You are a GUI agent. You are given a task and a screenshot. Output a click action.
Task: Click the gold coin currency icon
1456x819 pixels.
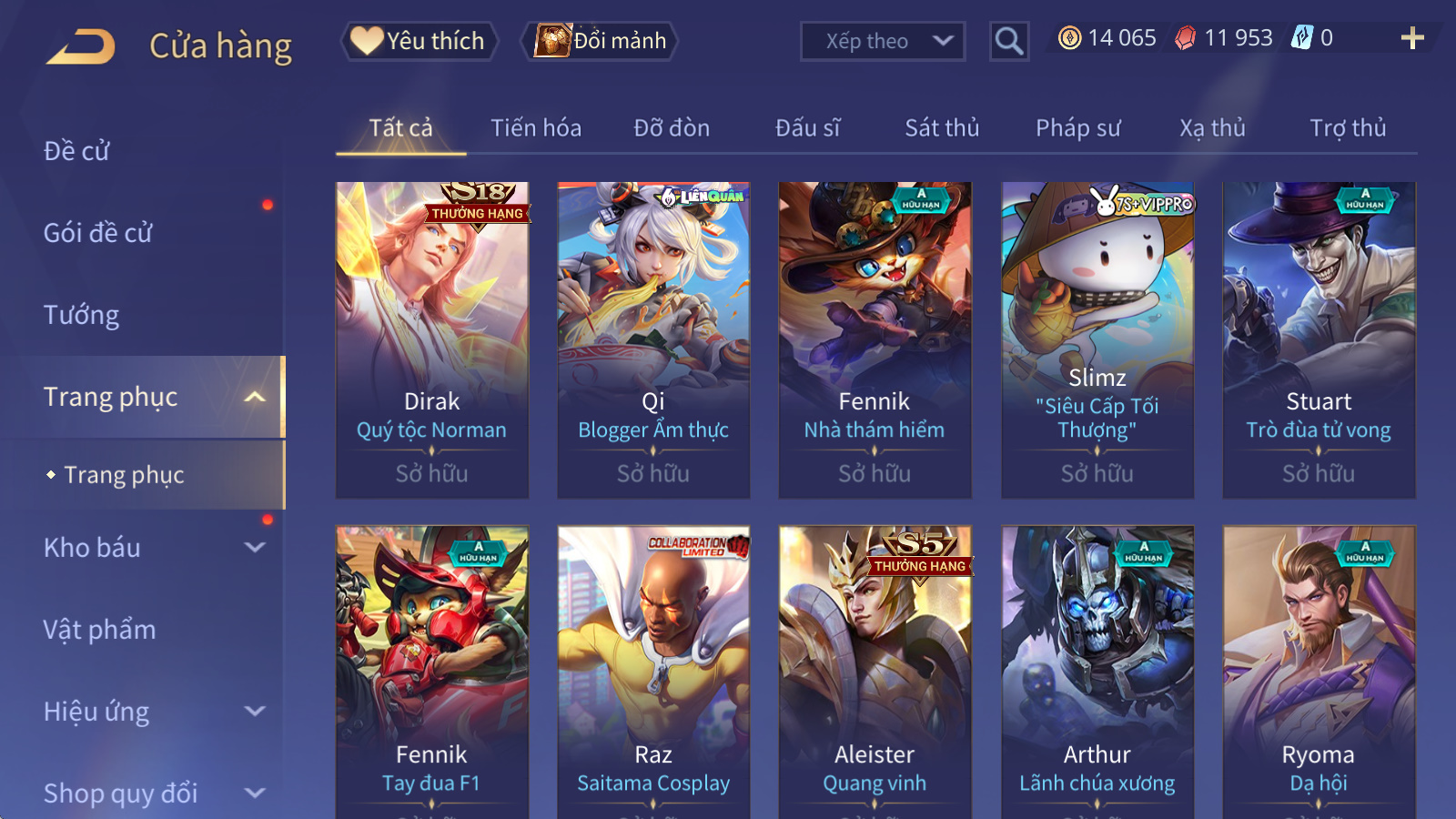point(1069,38)
